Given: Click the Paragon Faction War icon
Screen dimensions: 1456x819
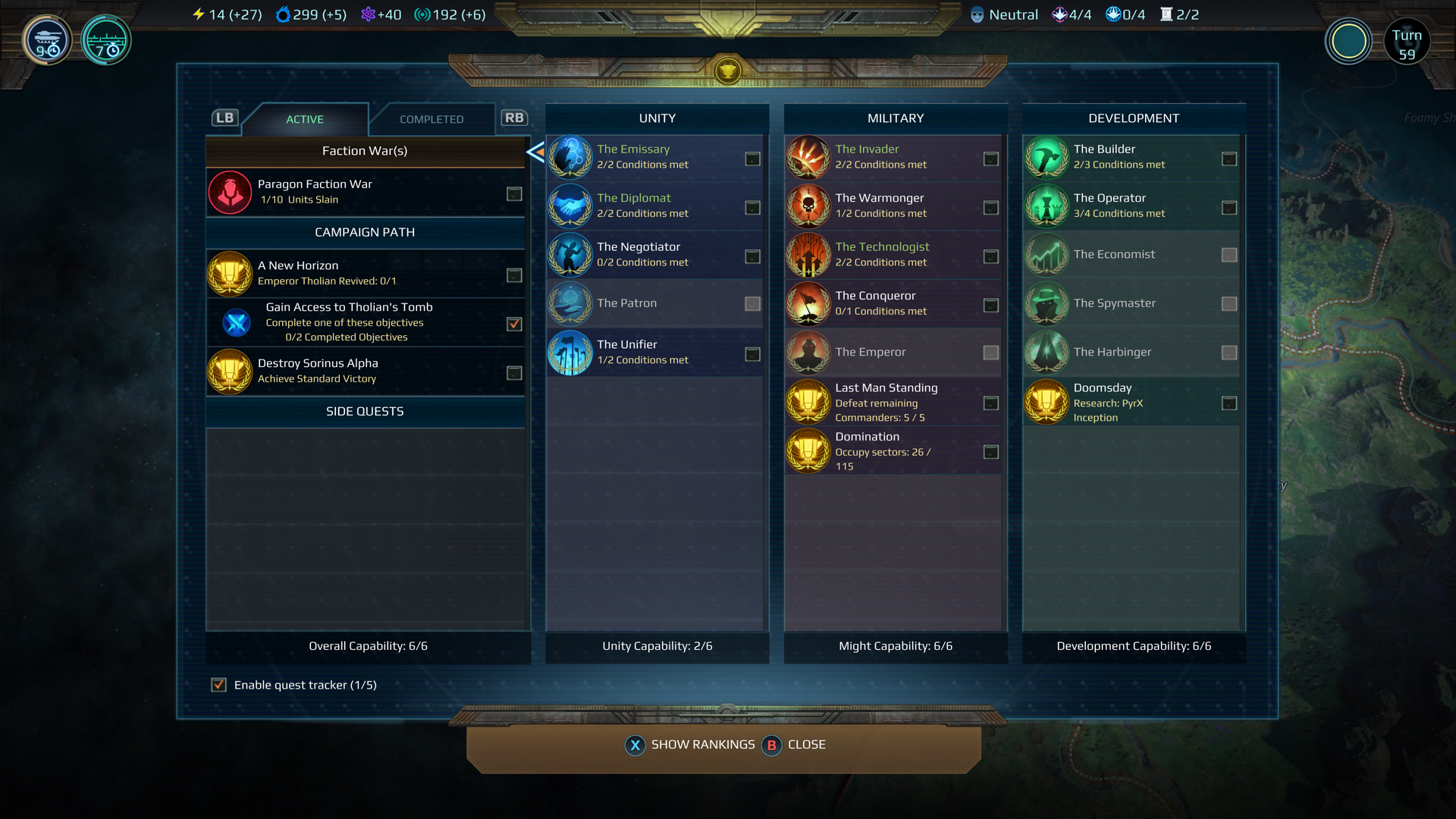Looking at the screenshot, I should 230,193.
